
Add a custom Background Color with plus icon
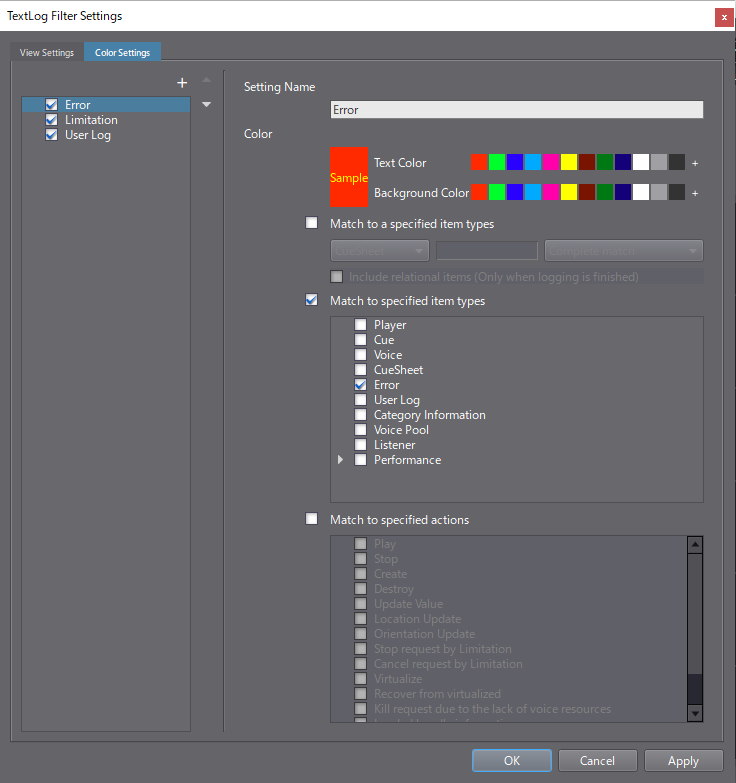pyautogui.click(x=695, y=193)
